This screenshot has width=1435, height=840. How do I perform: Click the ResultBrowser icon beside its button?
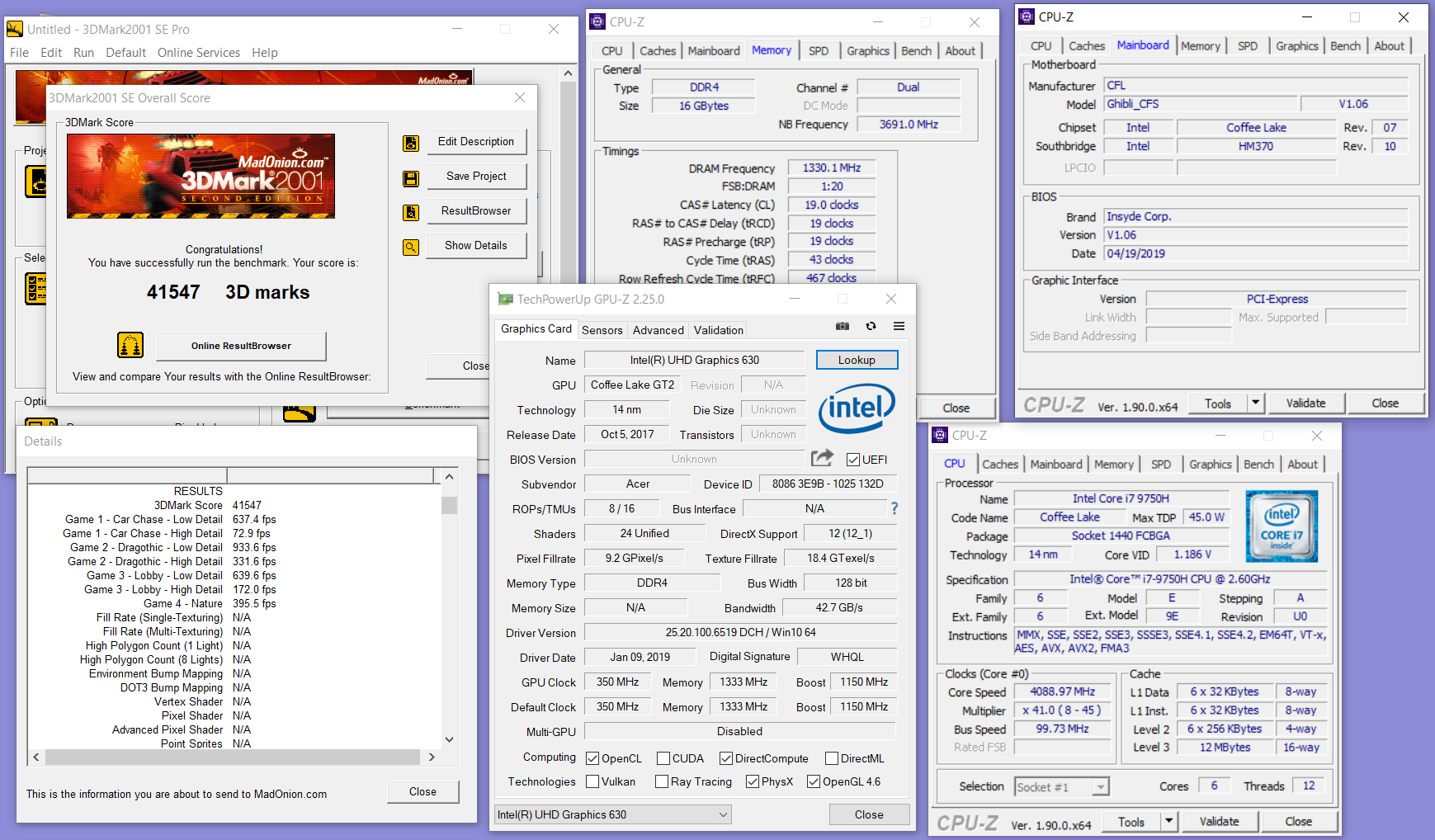coord(410,212)
